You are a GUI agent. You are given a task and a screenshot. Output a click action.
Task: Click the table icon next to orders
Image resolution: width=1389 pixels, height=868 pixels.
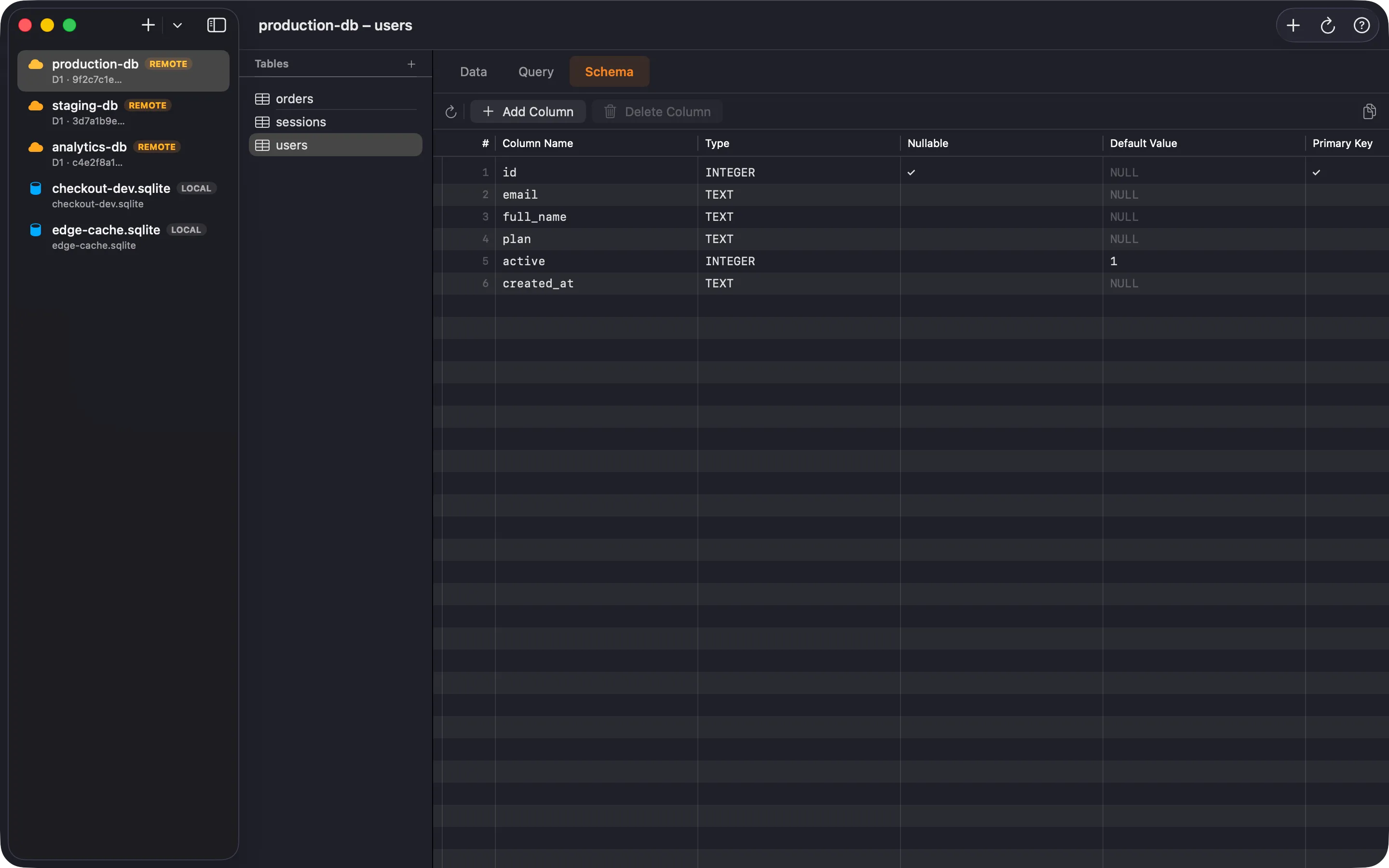(262, 99)
